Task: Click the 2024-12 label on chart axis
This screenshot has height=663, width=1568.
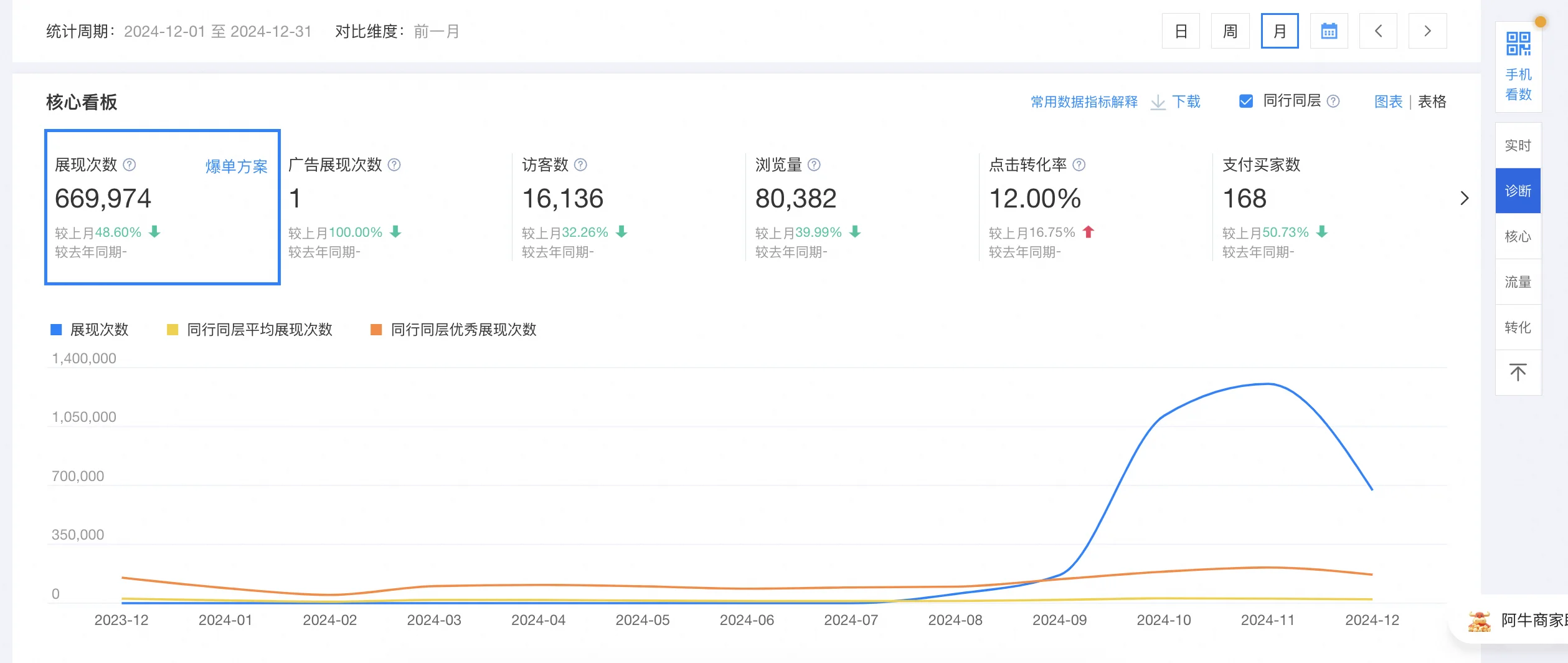Action: pyautogui.click(x=1372, y=621)
